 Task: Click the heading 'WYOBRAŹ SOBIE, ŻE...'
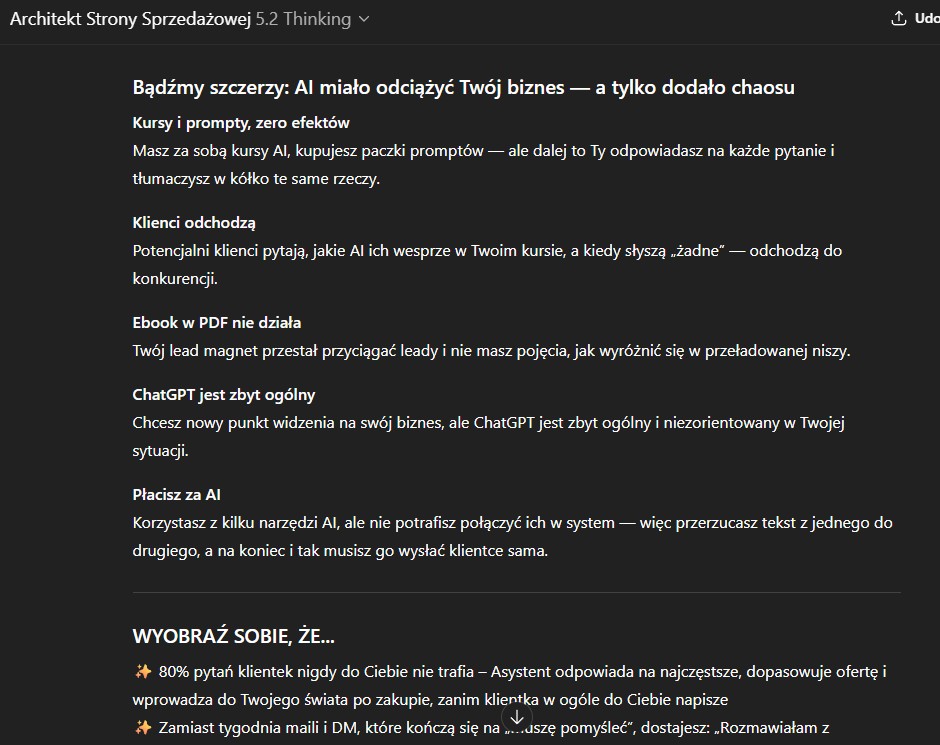point(233,636)
